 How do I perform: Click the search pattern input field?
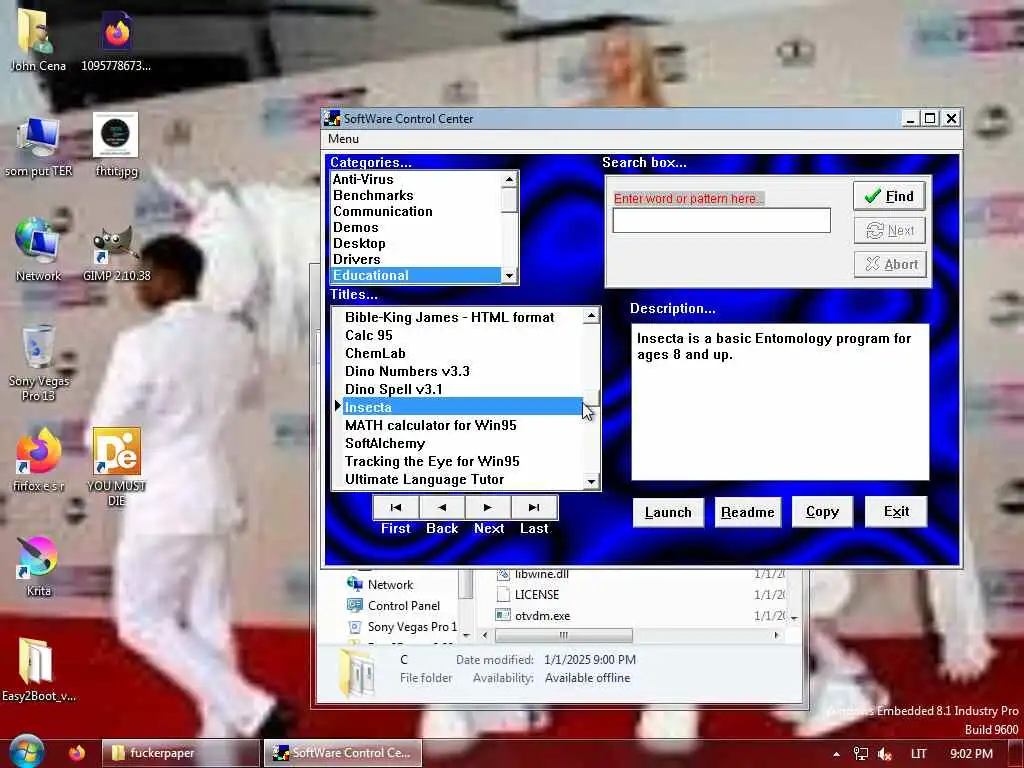click(x=721, y=220)
